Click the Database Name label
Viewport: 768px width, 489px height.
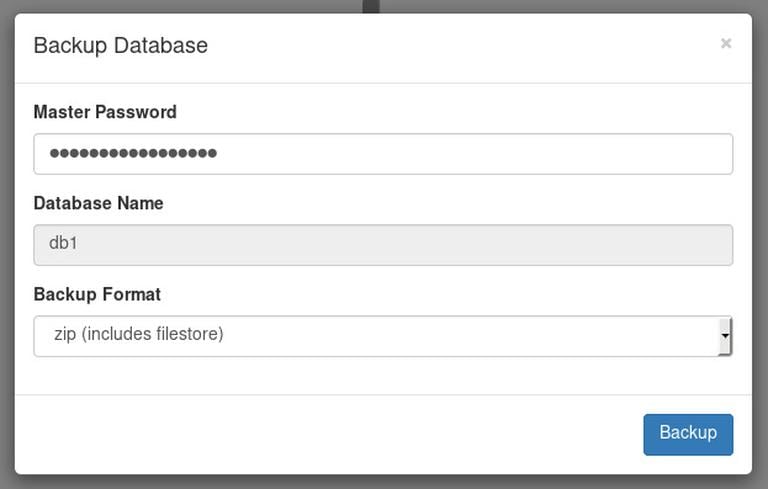click(98, 203)
